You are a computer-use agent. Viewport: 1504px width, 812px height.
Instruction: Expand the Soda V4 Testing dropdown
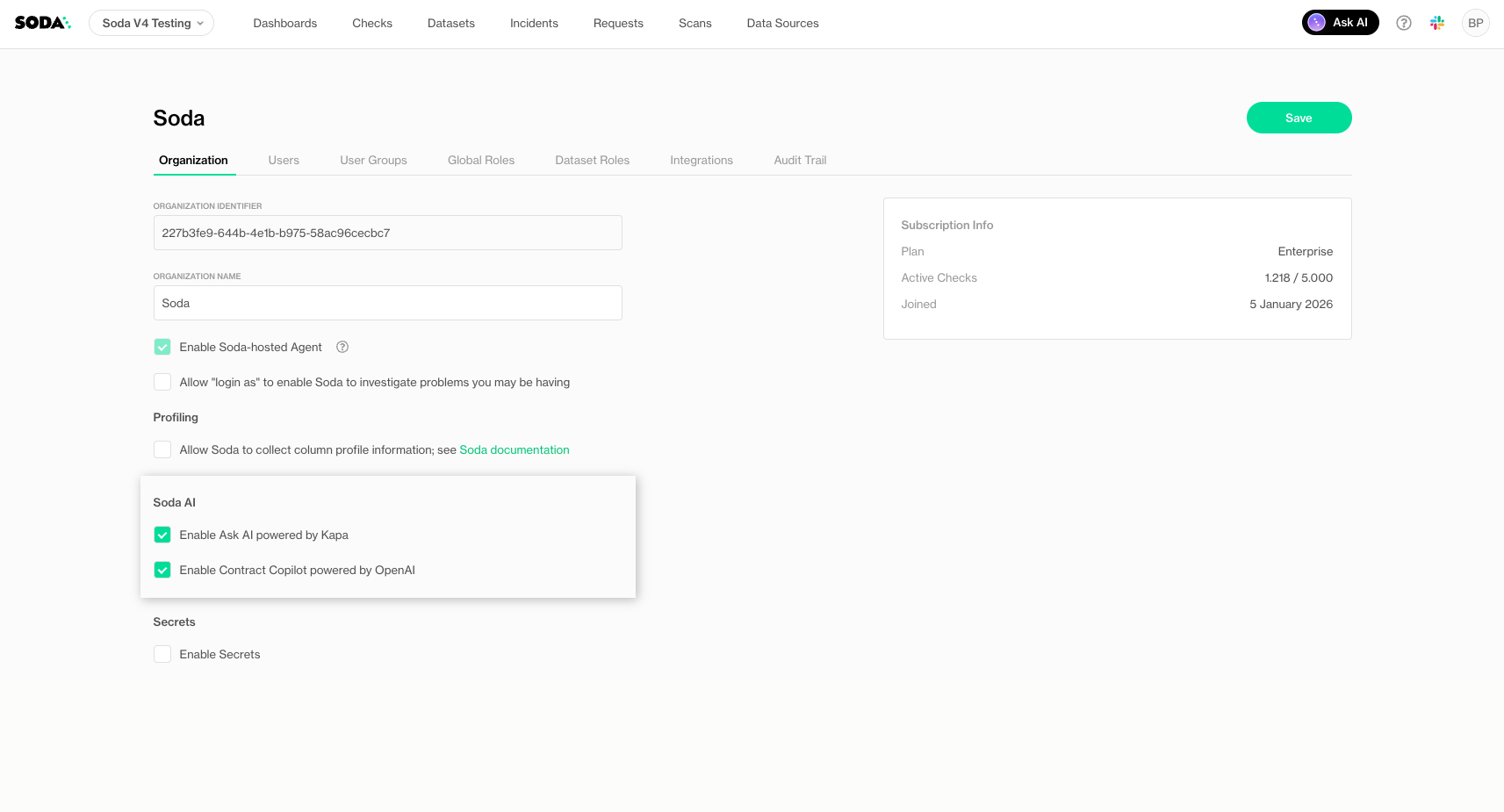151,23
